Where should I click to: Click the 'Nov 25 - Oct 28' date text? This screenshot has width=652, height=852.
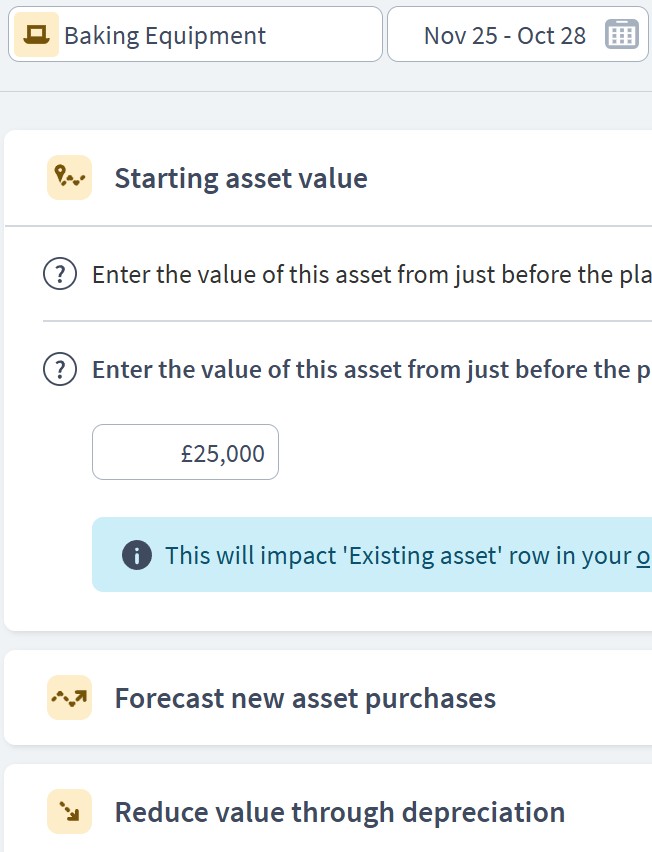[x=505, y=36]
